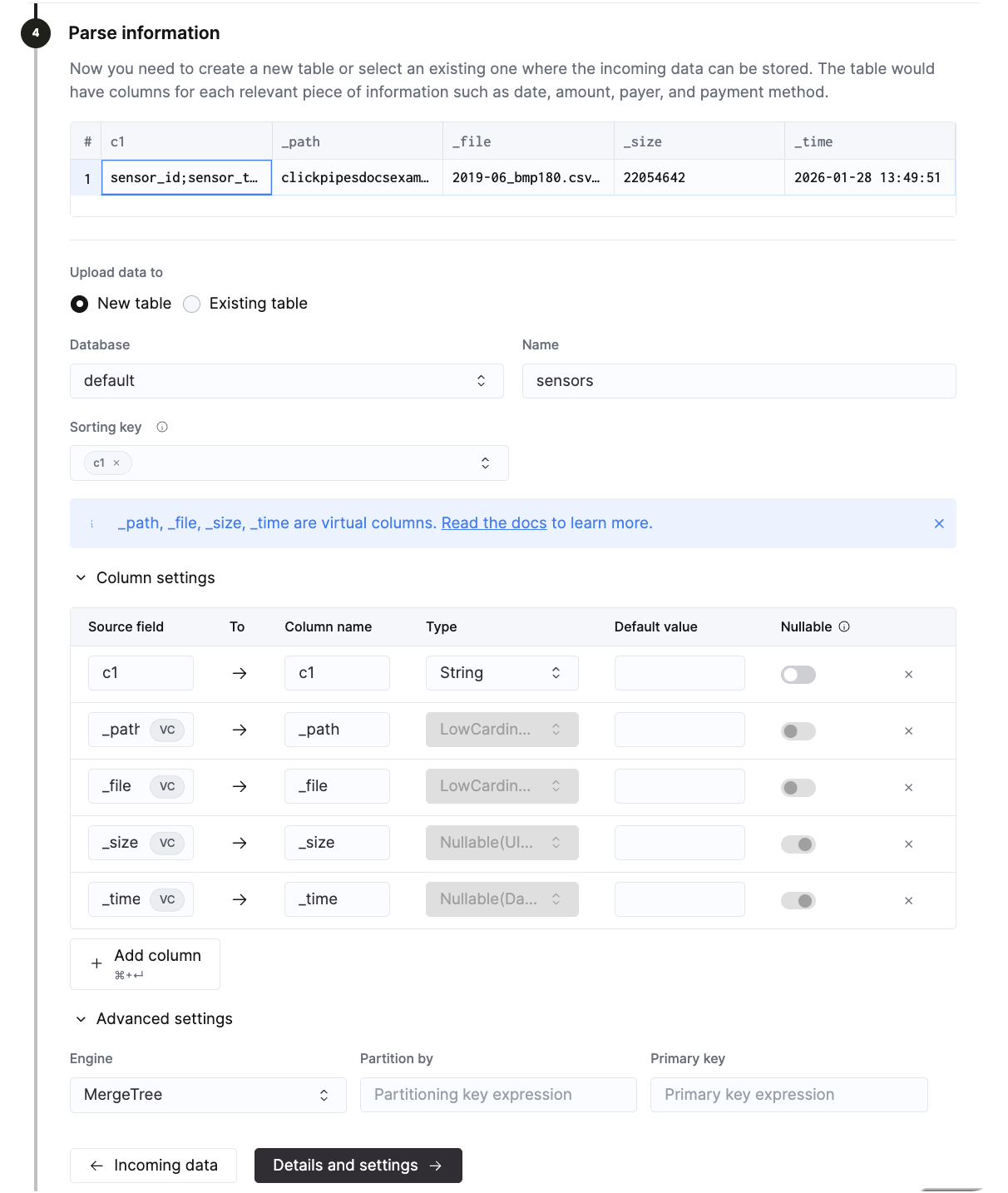Open the Read the docs link
1008x1193 pixels.
(x=493, y=522)
